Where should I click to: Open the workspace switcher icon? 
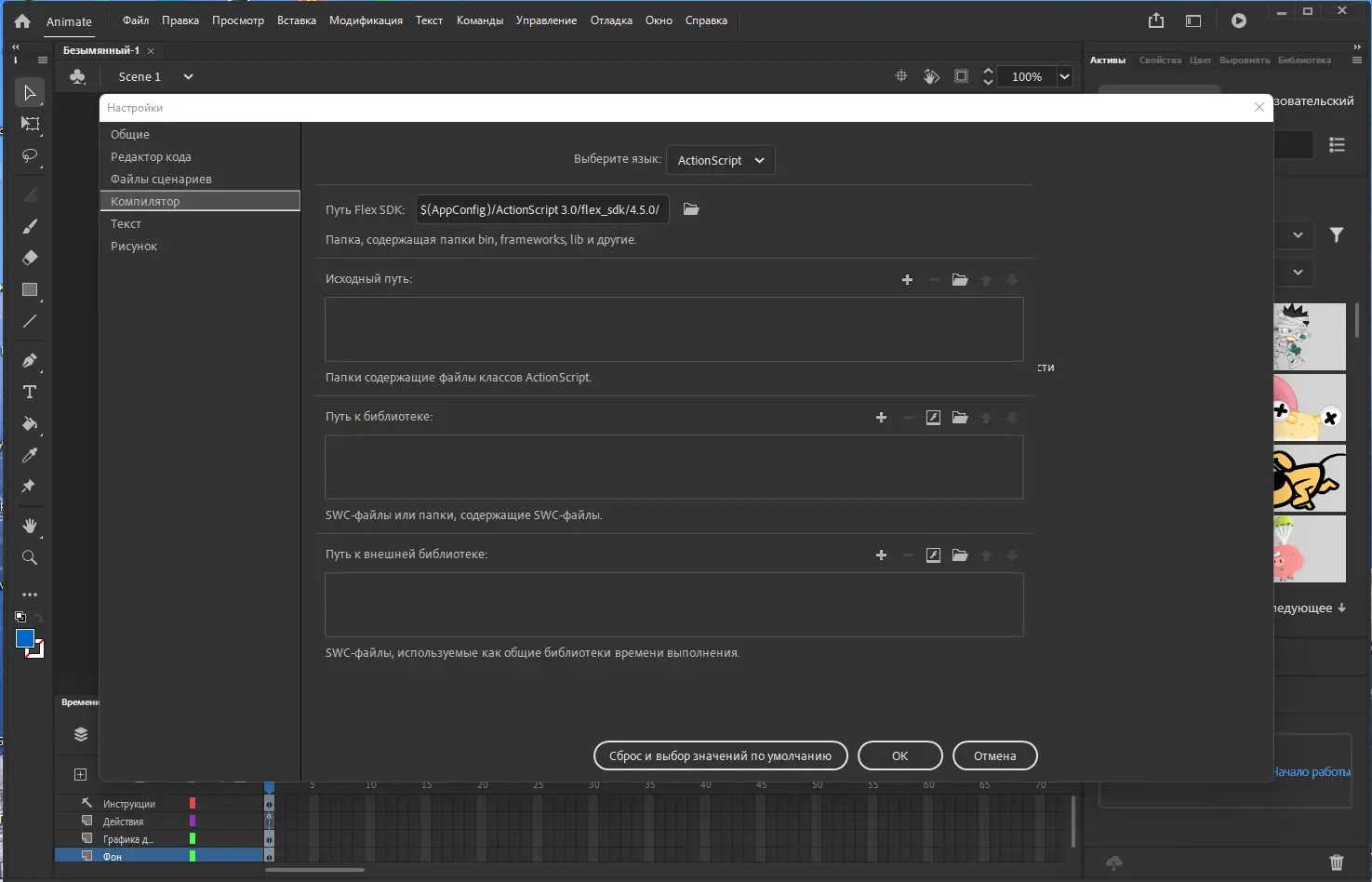point(1193,20)
